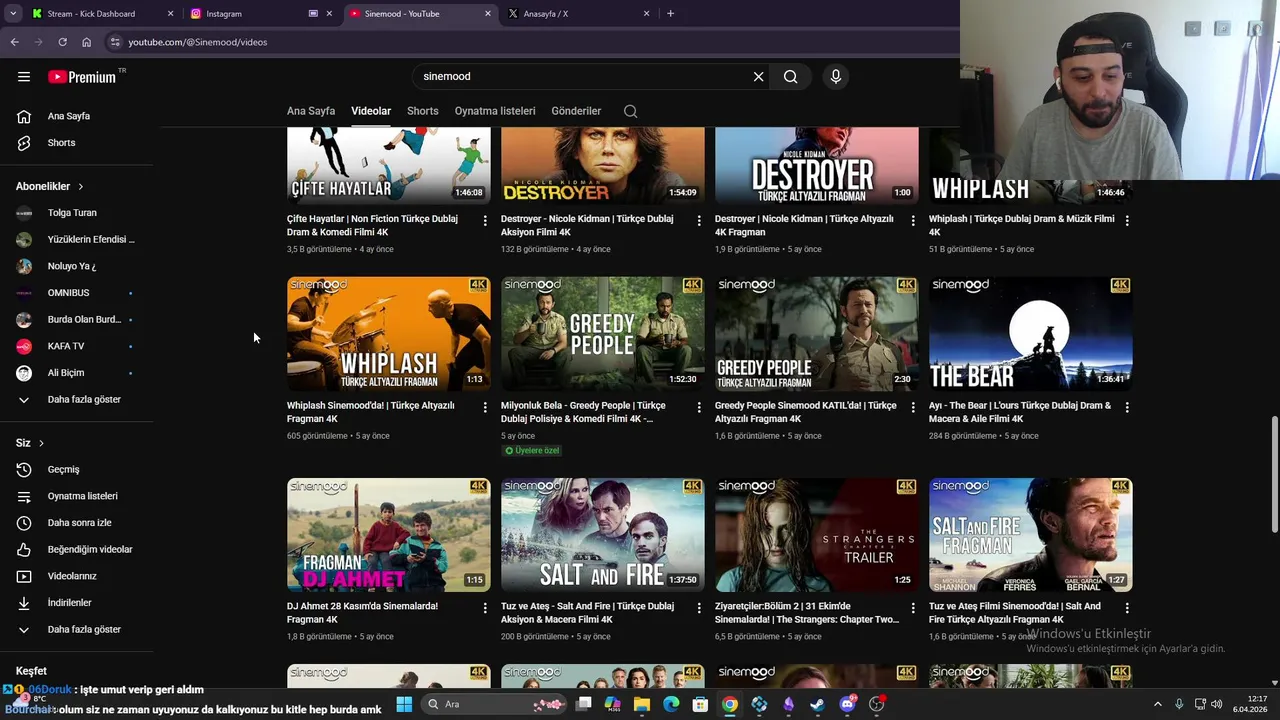
Task: Switch to the Anasayfa / X browser tab
Action: tap(578, 14)
